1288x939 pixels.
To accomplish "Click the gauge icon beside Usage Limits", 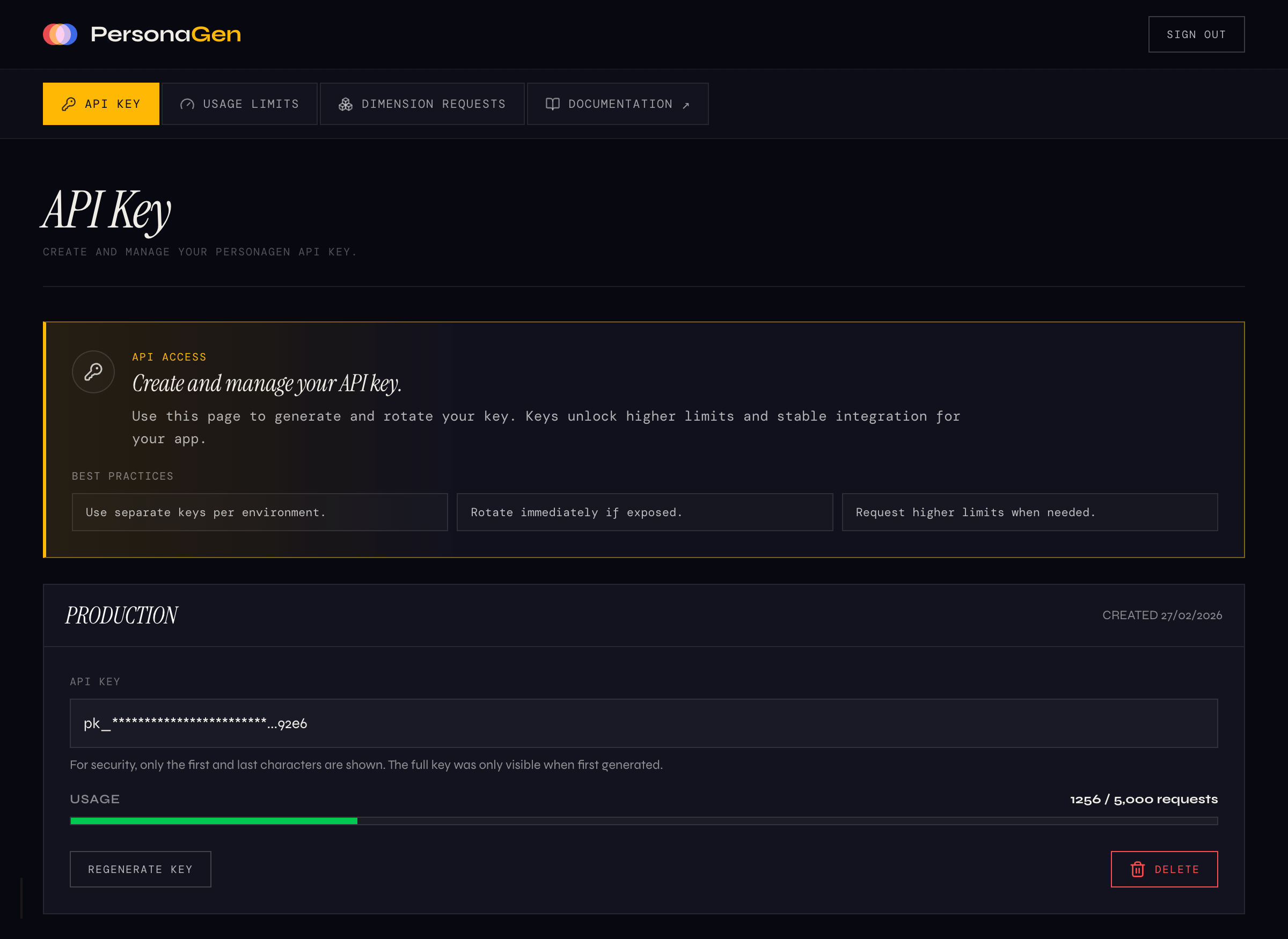I will (188, 104).
